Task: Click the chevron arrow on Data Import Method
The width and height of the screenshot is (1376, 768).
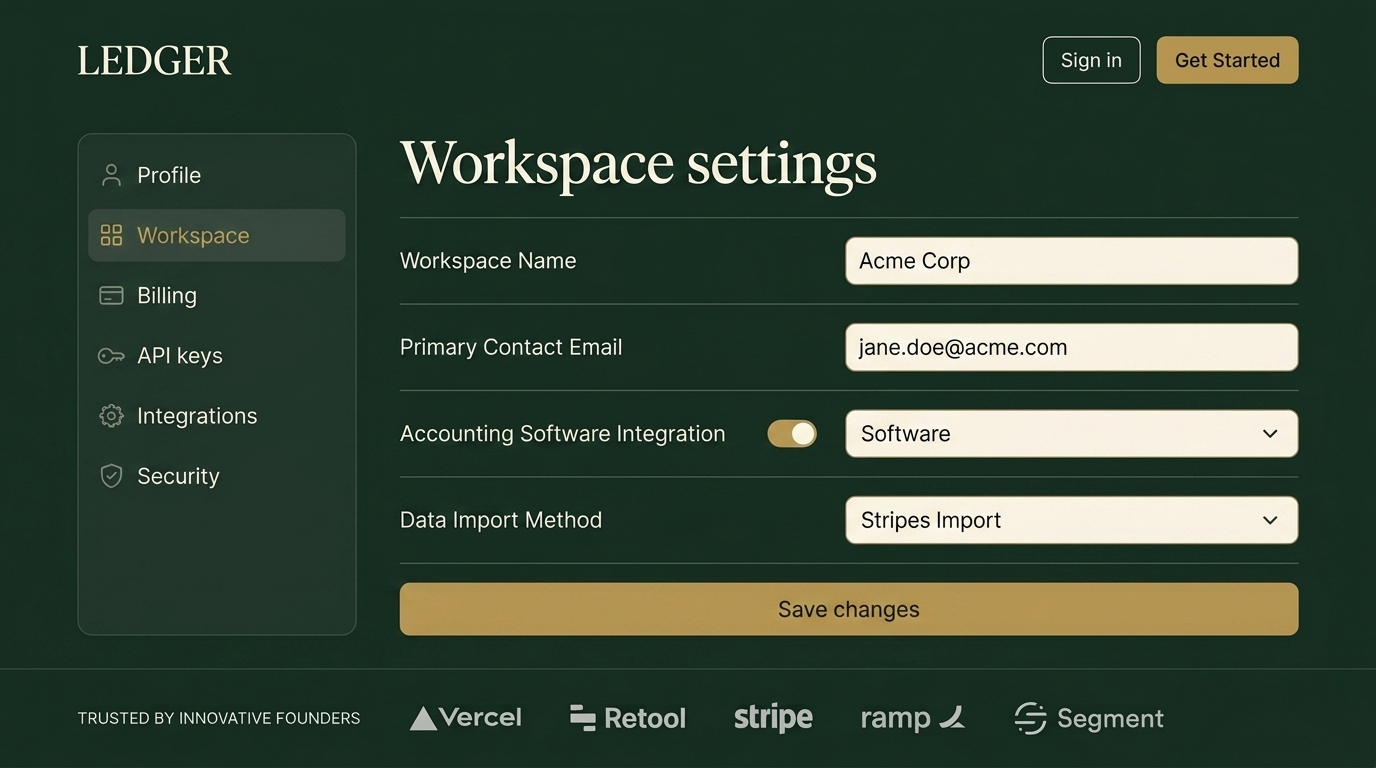Action: [x=1270, y=520]
